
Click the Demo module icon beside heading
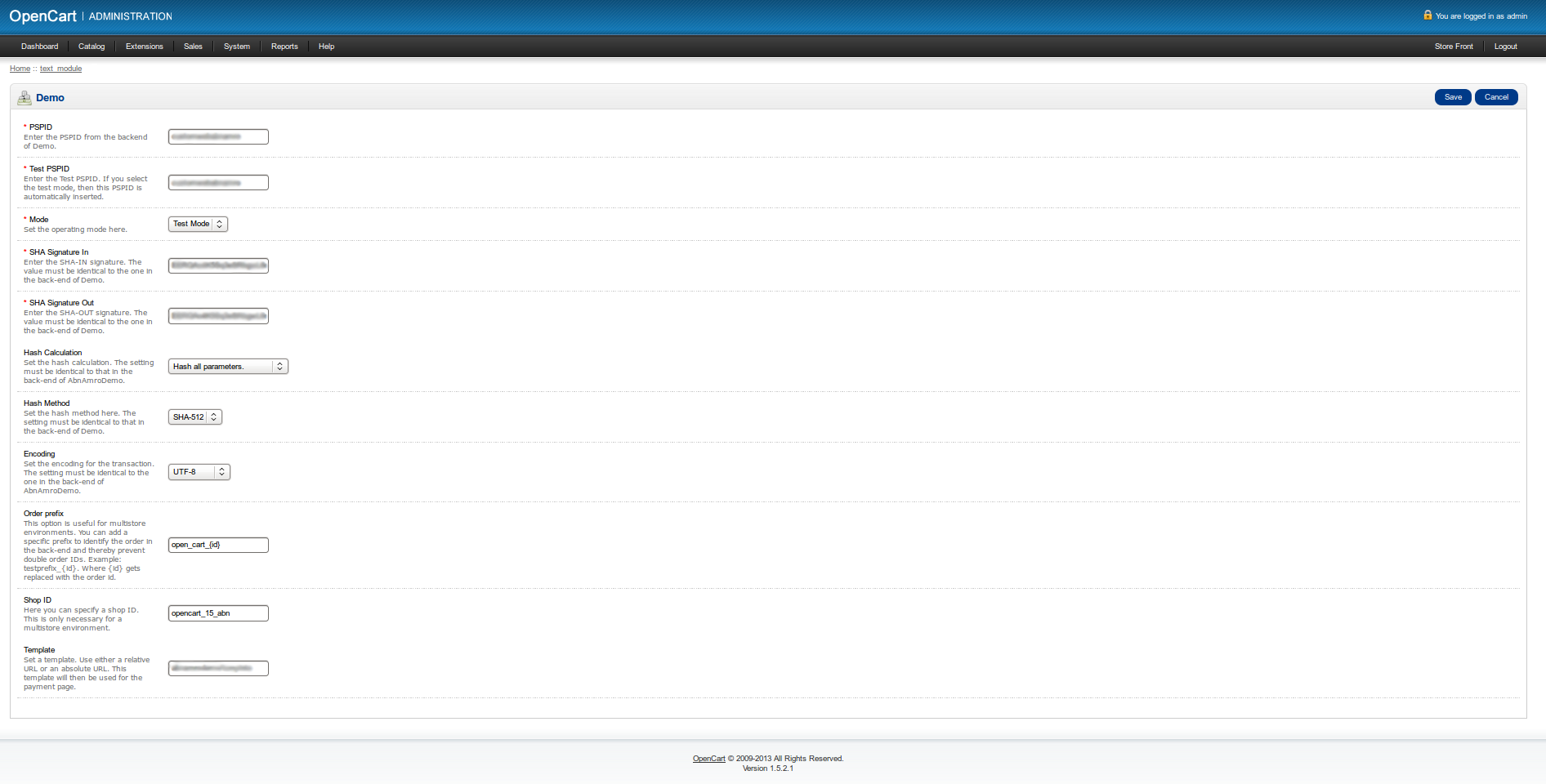coord(25,98)
